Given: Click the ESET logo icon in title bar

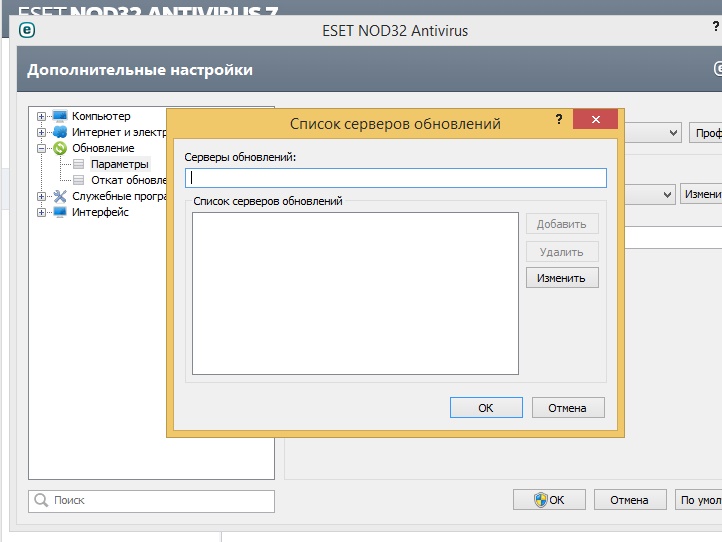Looking at the screenshot, I should (x=27, y=30).
